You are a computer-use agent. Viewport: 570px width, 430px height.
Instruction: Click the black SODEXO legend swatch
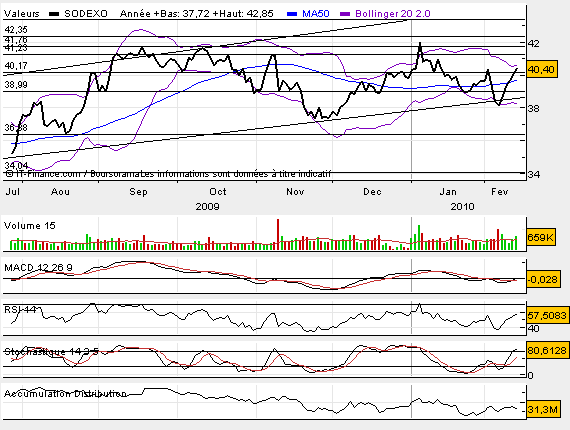point(54,14)
